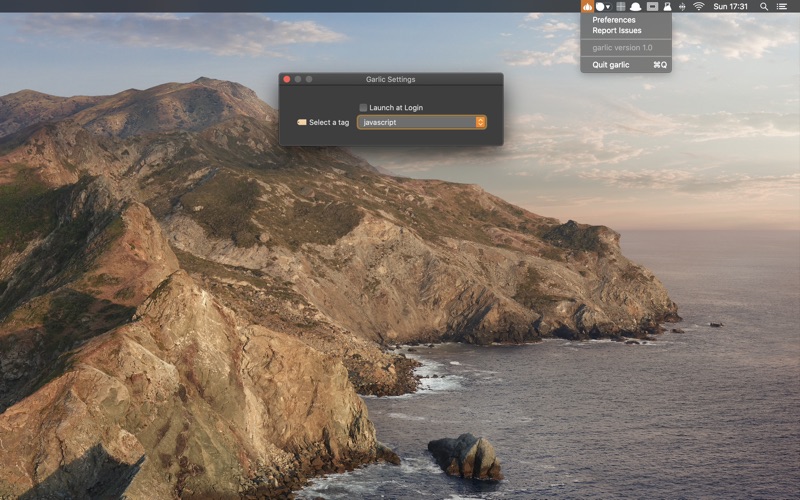Click Quit garlic menu entry
Image resolution: width=800 pixels, height=500 pixels.
coord(611,65)
